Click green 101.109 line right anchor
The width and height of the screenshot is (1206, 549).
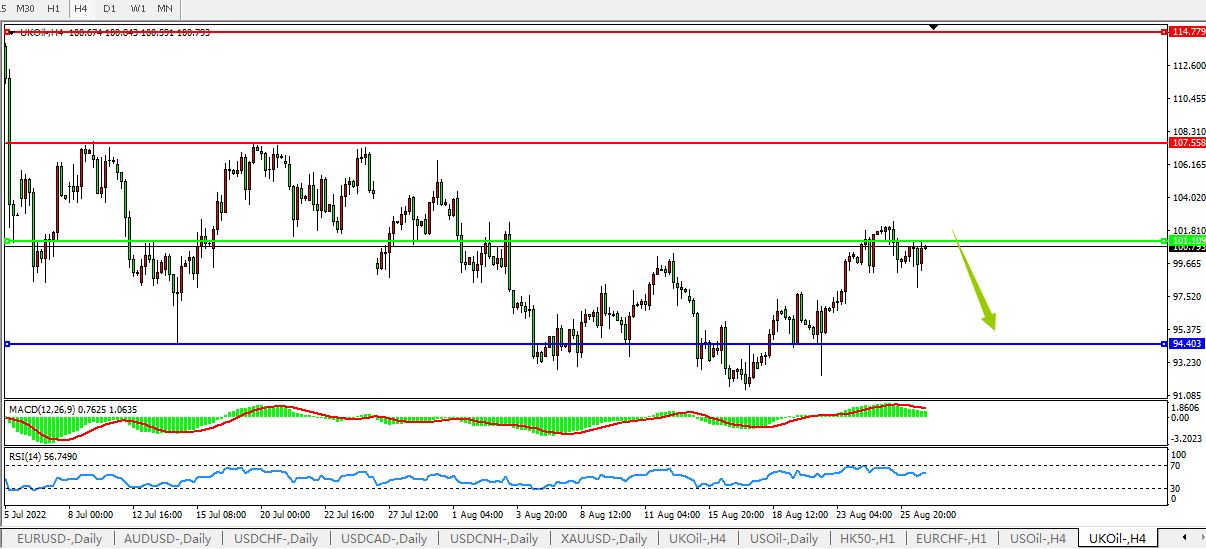click(1163, 241)
